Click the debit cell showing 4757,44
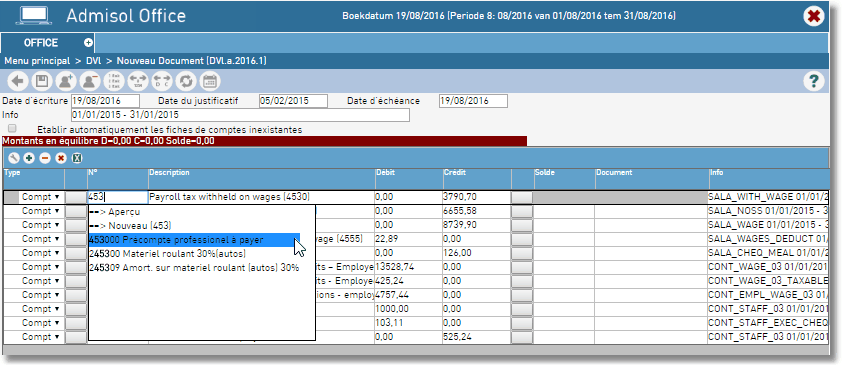This screenshot has width=842, height=367. point(409,295)
